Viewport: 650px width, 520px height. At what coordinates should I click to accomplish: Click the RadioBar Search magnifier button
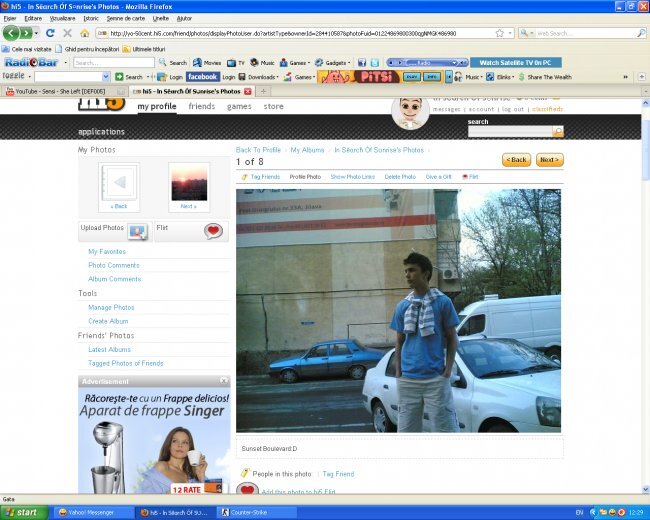click(173, 63)
